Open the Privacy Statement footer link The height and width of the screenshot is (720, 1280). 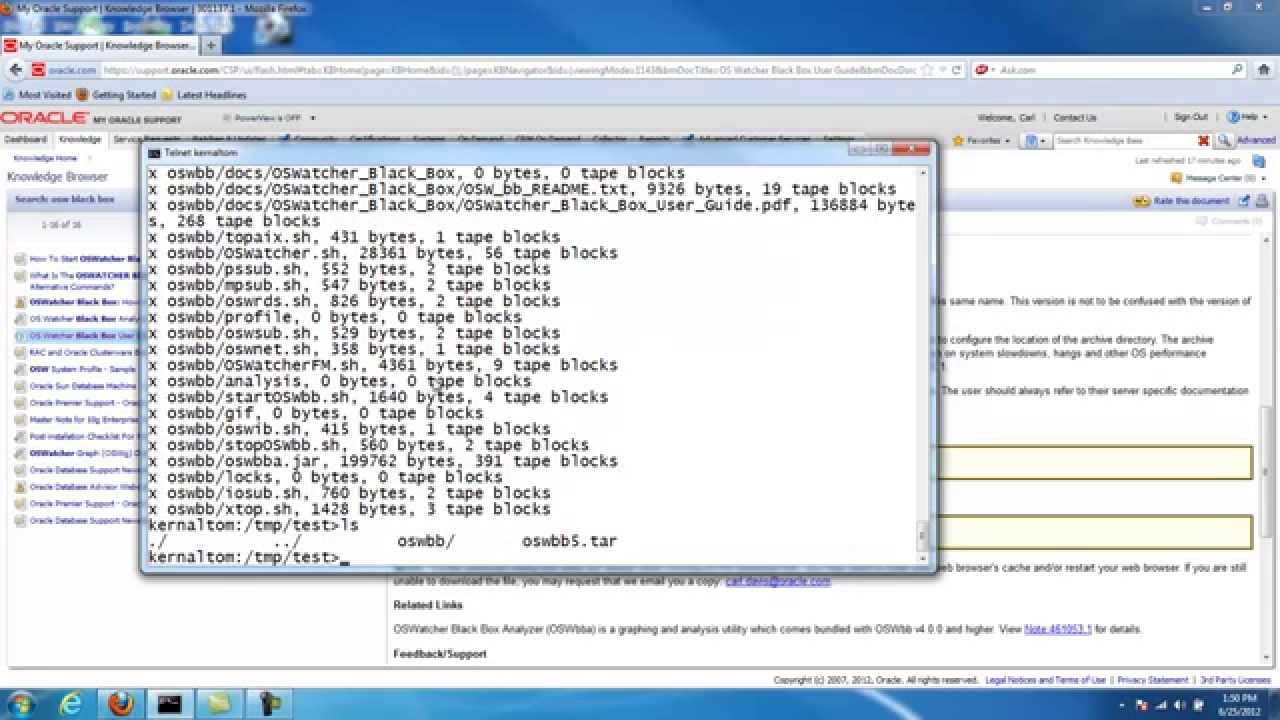(1153, 680)
